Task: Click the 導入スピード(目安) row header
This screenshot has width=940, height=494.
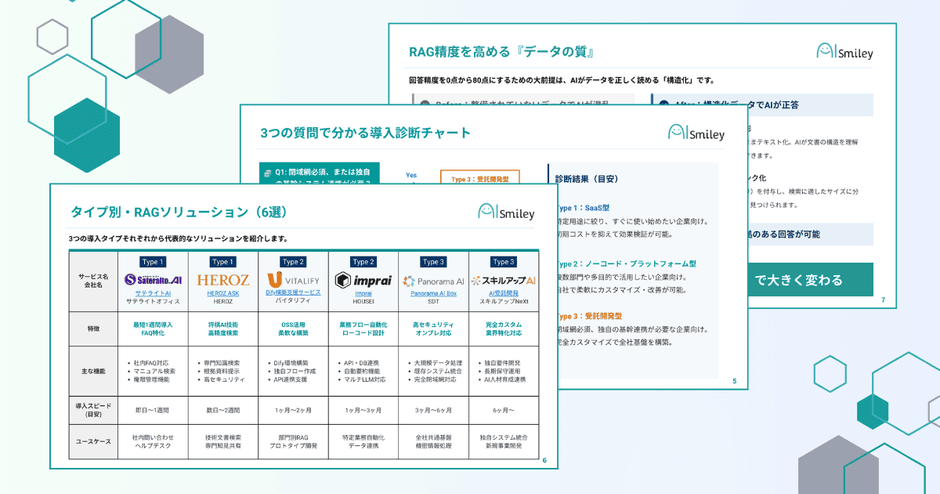Action: coord(94,410)
